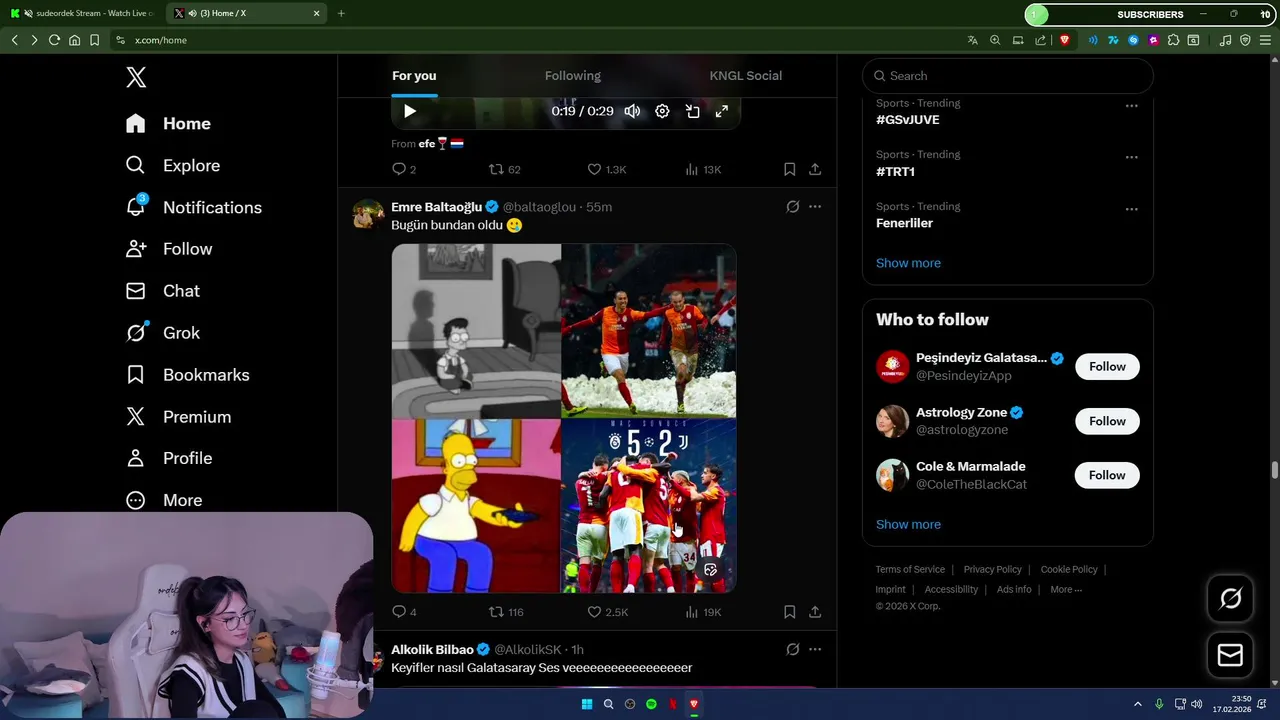1280x720 pixels.
Task: Click the X logo in the sidebar
Action: 136,77
